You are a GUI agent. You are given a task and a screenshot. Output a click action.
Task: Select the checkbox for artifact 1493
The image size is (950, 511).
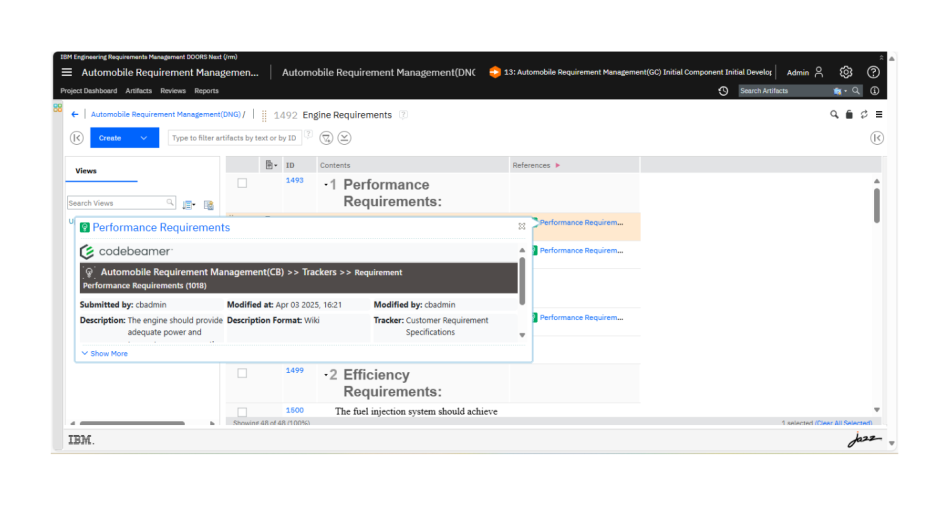(x=242, y=183)
